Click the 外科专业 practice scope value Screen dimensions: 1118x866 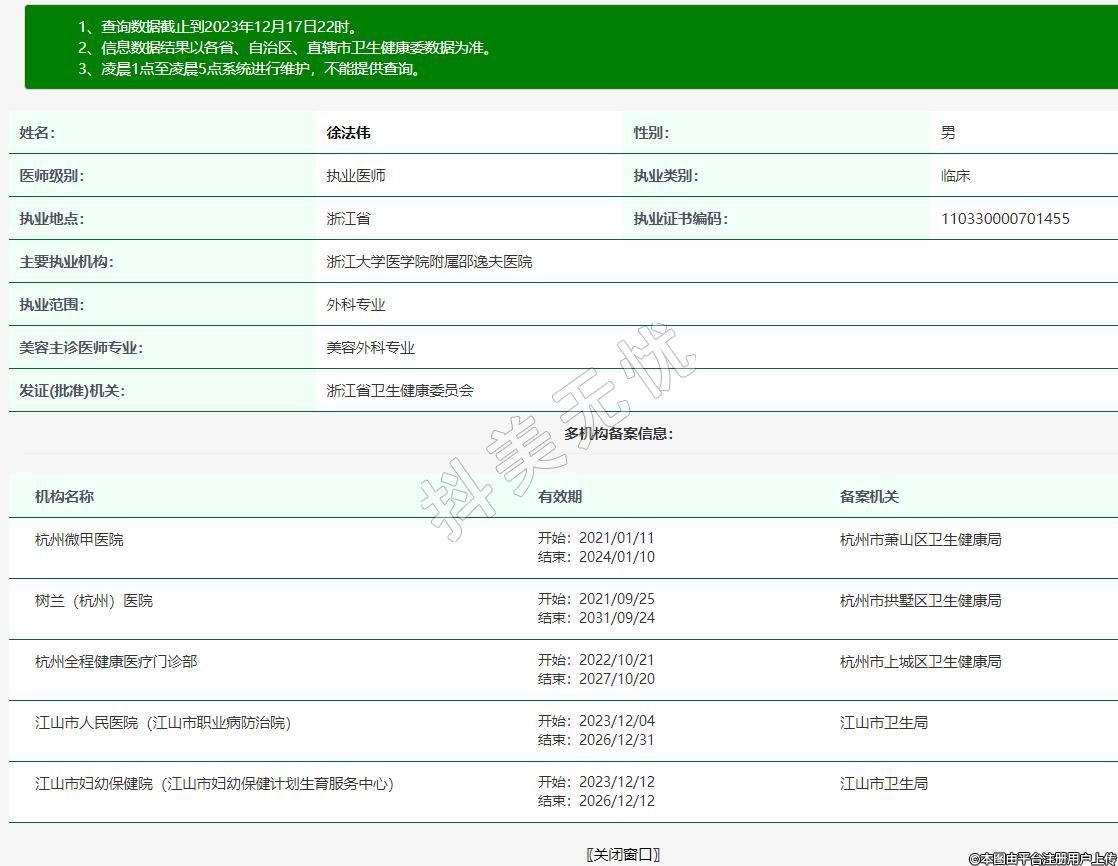[x=355, y=305]
